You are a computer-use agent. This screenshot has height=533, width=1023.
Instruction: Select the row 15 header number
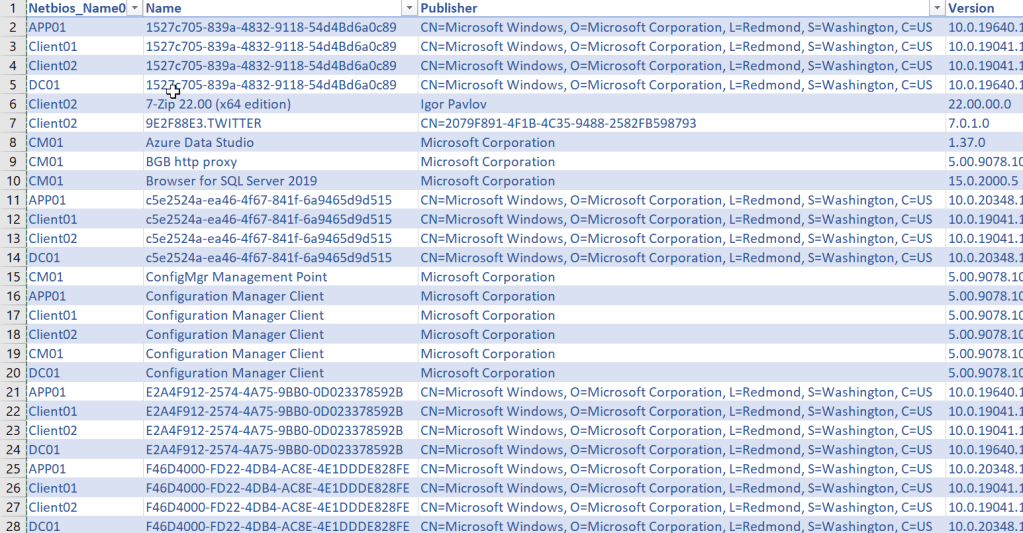pos(12,277)
